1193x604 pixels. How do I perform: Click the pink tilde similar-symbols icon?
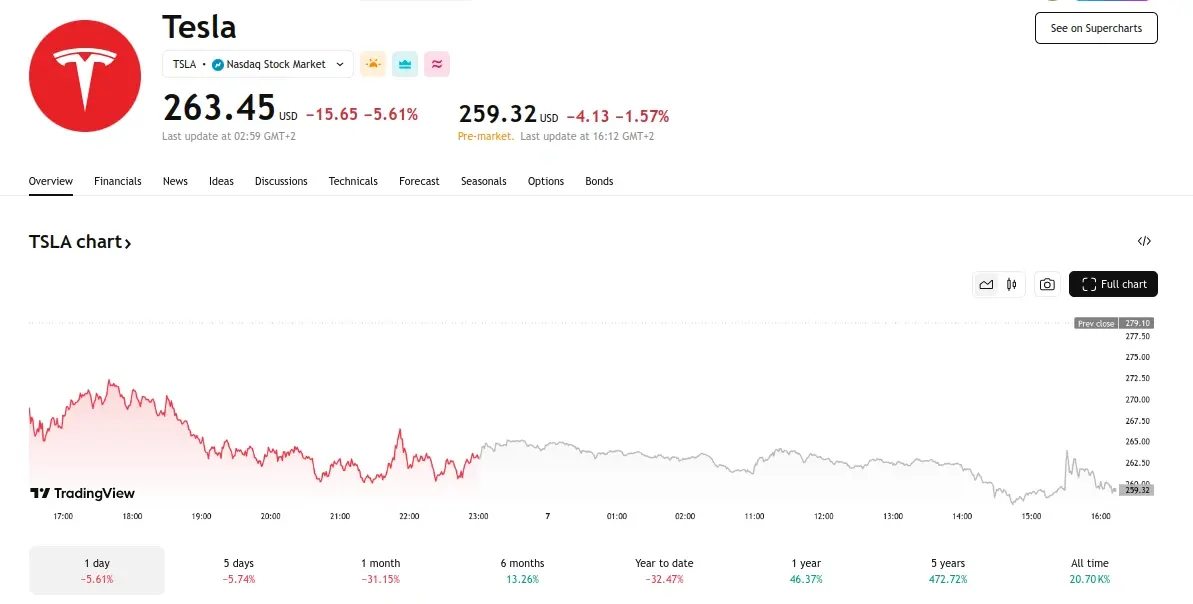pos(436,63)
